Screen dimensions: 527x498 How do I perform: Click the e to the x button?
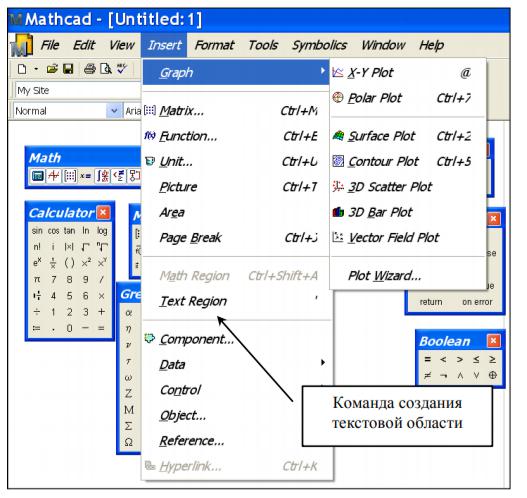coord(37,262)
